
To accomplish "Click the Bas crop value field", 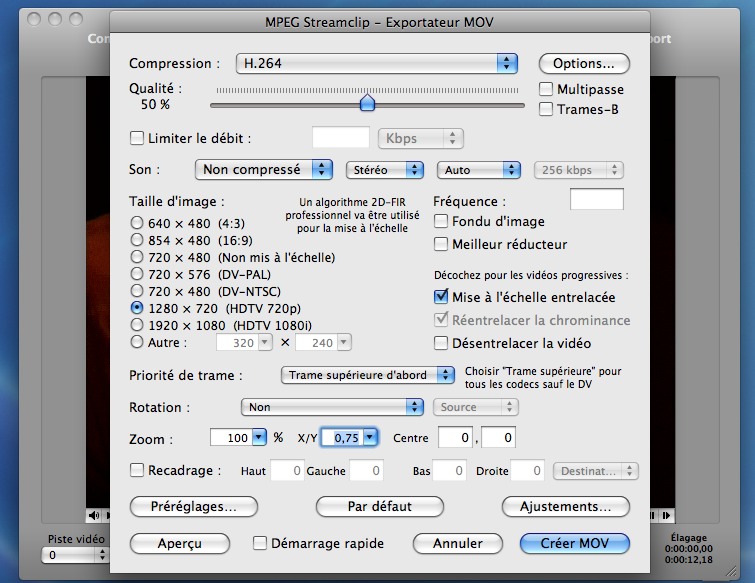I will (449, 470).
